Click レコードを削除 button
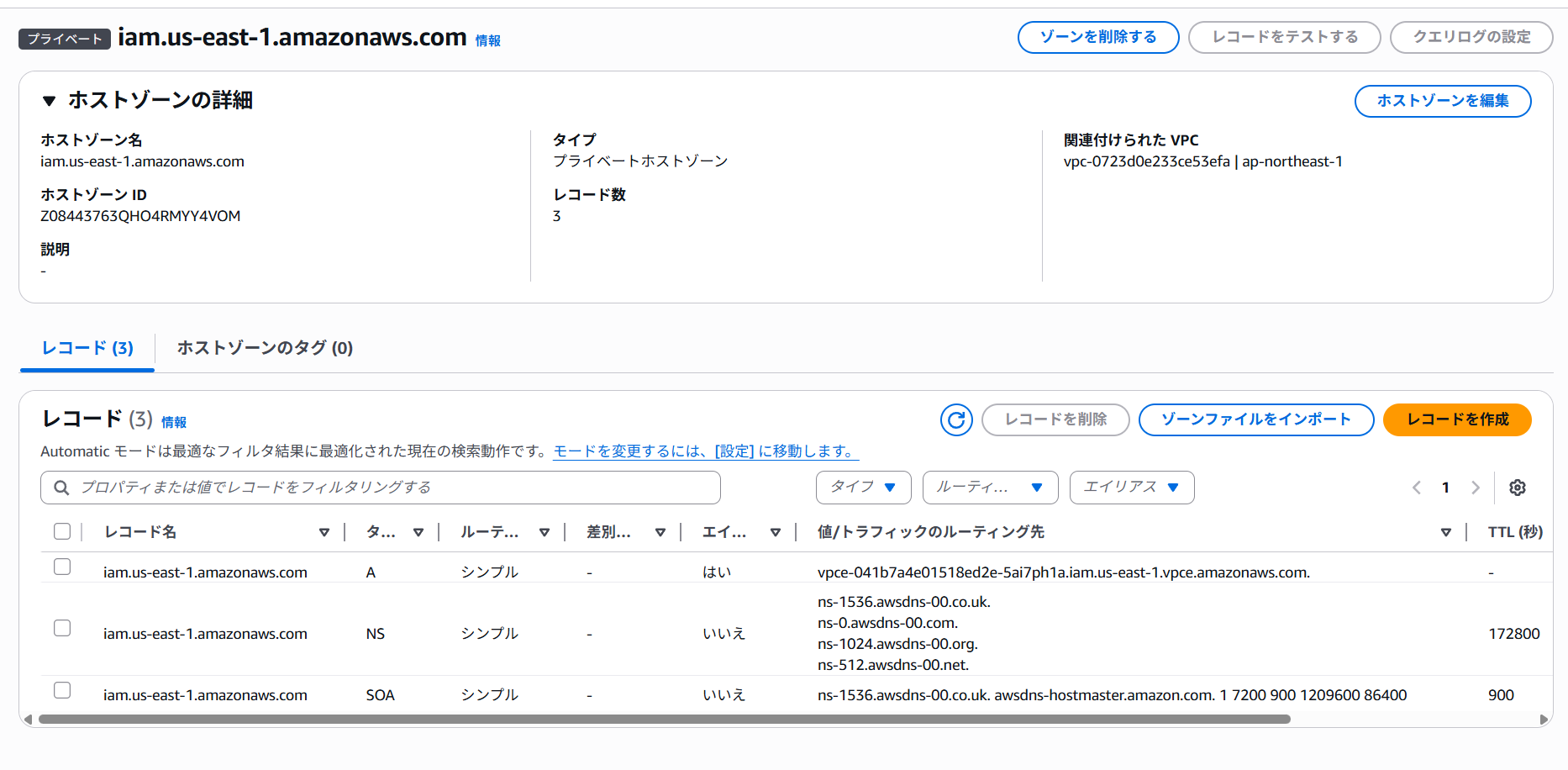 [x=1055, y=419]
